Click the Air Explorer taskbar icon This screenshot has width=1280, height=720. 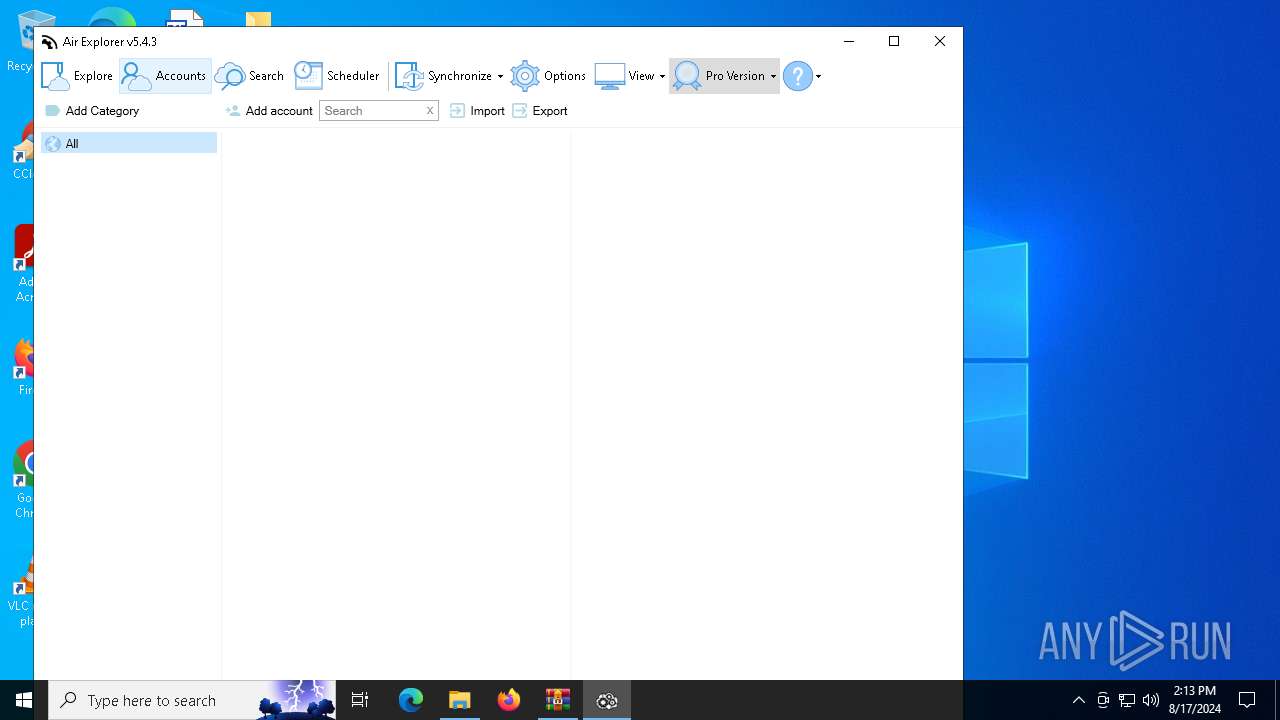coord(607,700)
